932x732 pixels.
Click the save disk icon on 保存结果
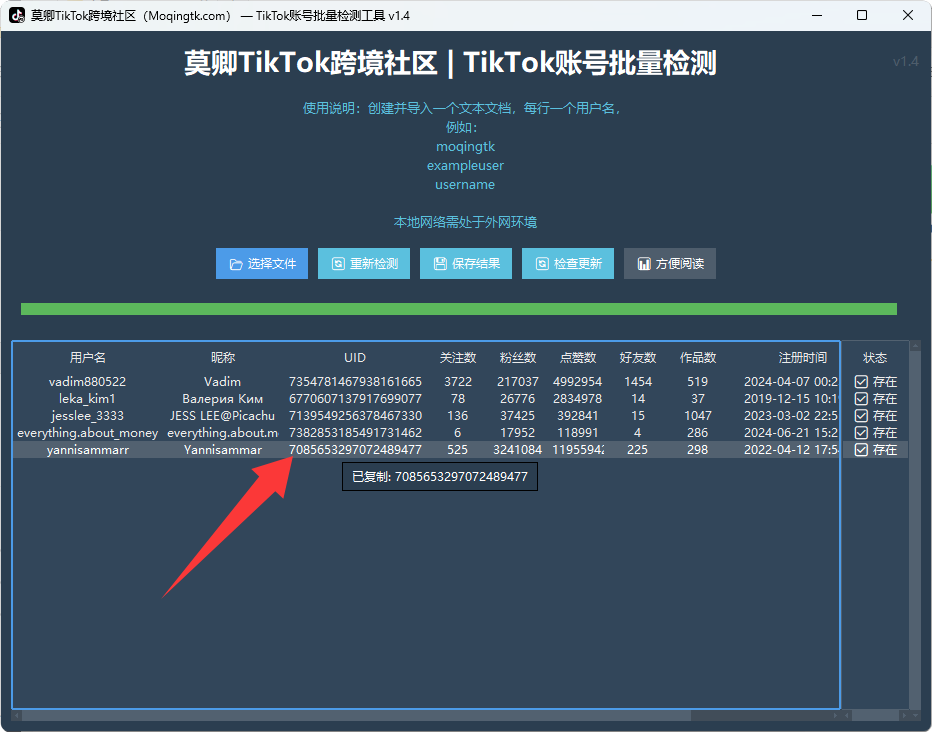click(x=440, y=264)
